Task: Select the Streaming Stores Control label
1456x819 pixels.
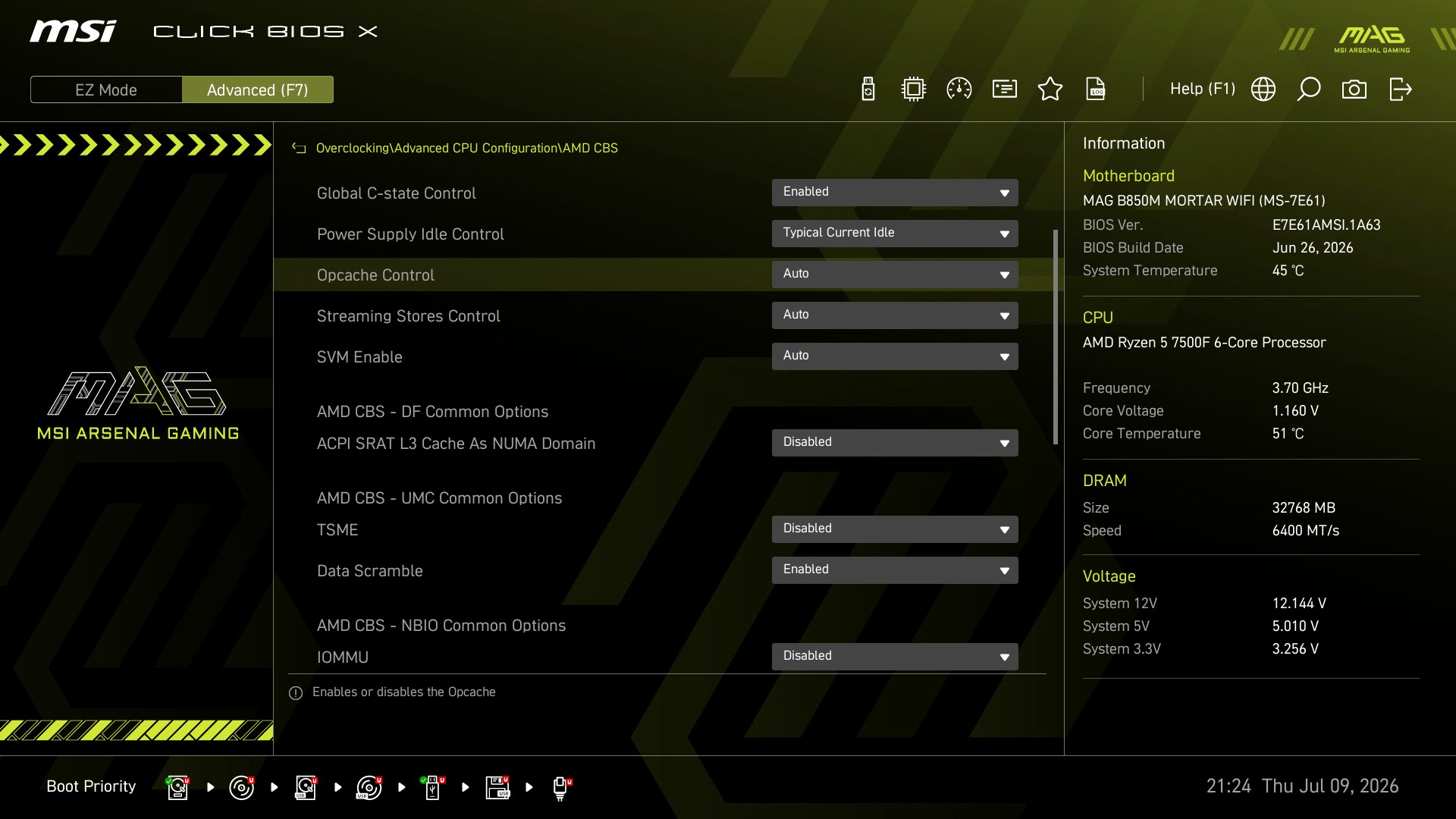Action: pyautogui.click(x=408, y=316)
